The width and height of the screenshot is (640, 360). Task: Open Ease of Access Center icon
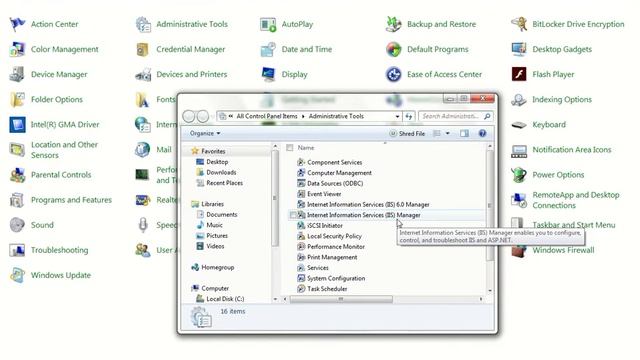[393, 75]
